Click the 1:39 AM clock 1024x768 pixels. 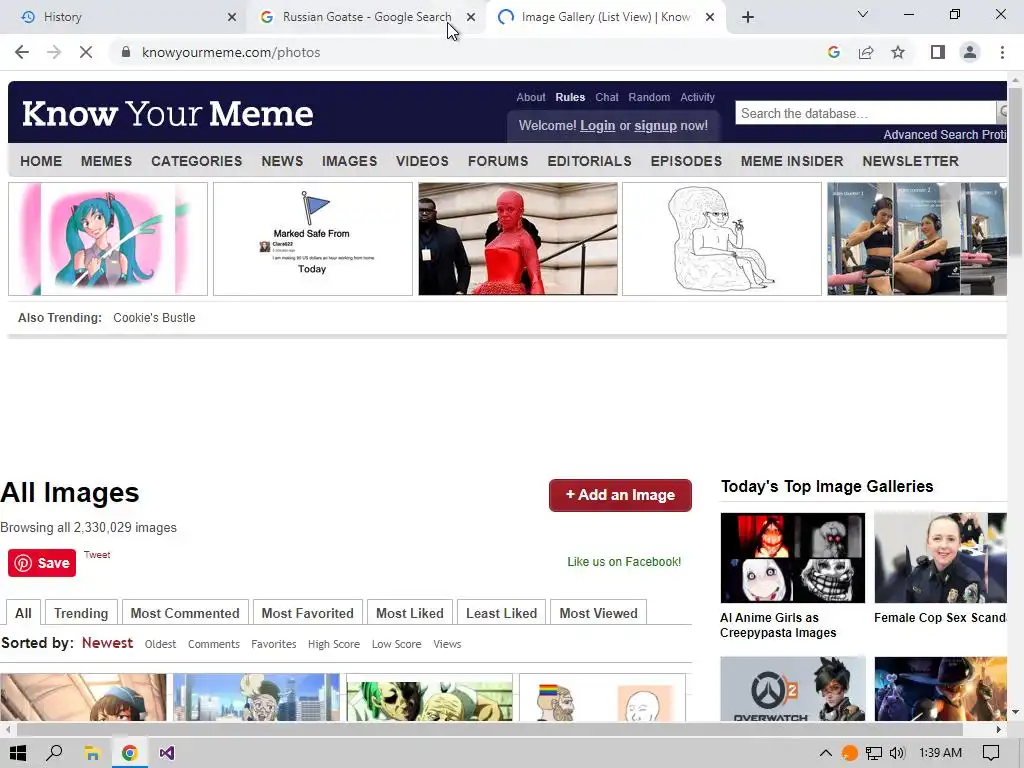point(940,753)
